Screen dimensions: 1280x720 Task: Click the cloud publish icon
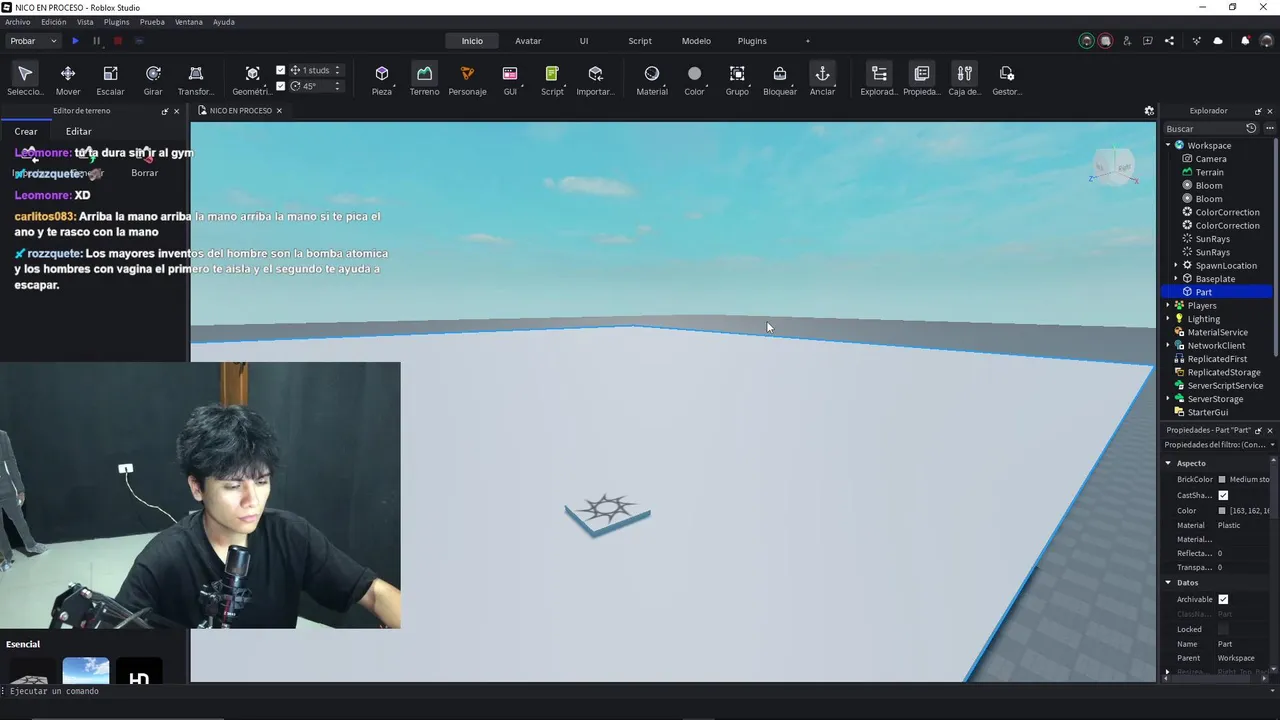(1218, 41)
